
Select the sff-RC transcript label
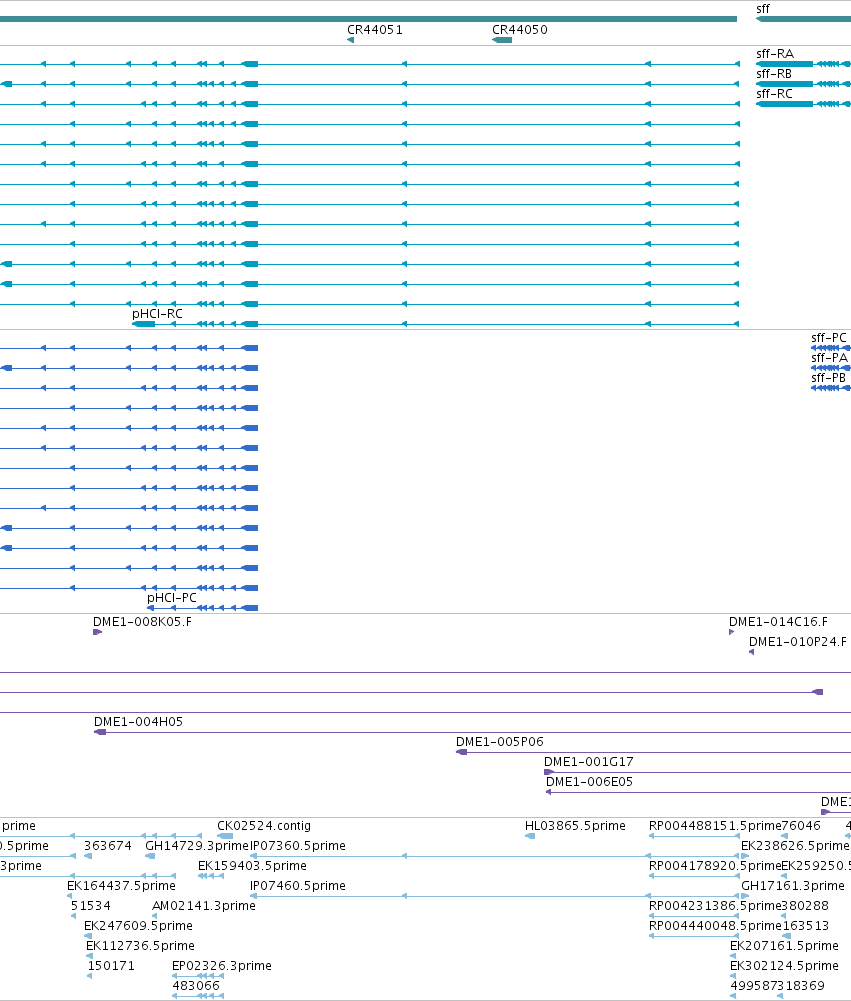click(774, 94)
